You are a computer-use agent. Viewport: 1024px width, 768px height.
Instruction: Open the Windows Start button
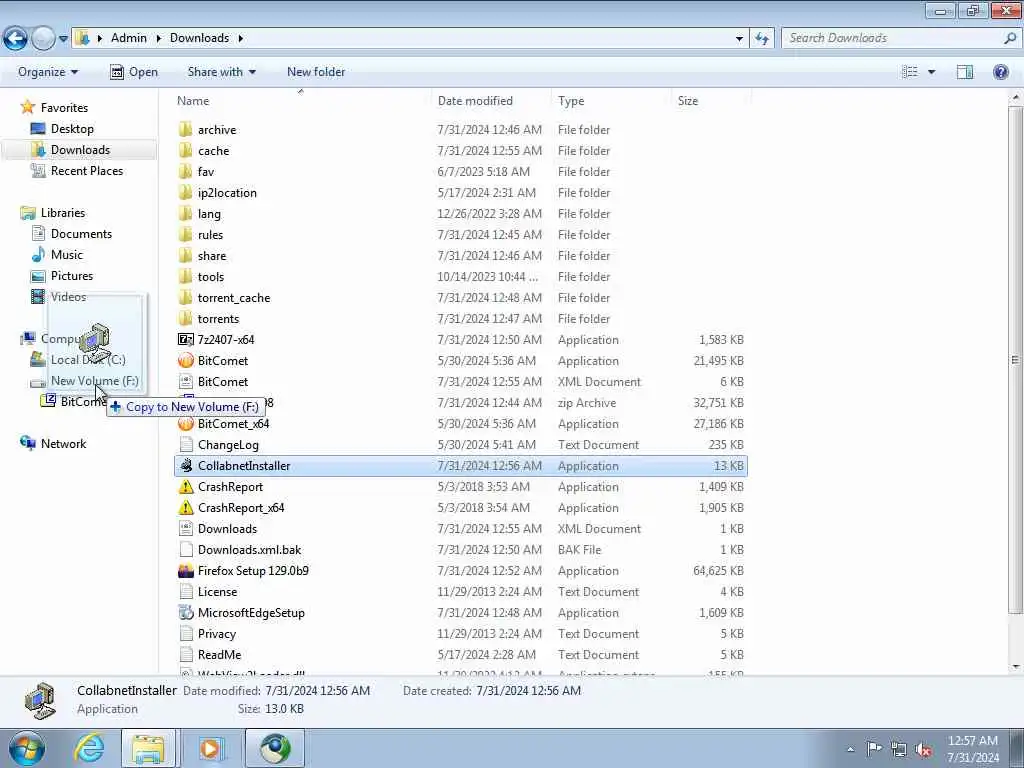point(26,748)
